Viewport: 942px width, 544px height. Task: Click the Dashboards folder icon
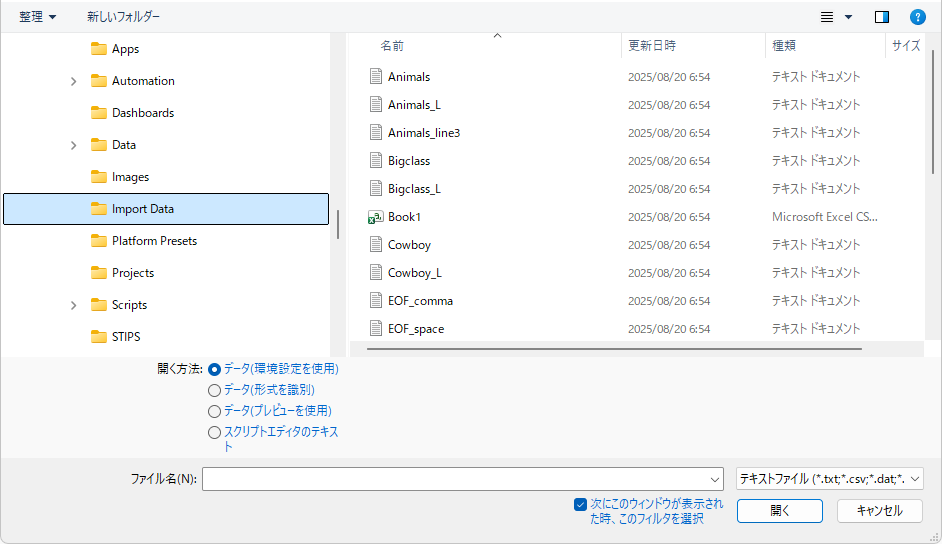99,112
